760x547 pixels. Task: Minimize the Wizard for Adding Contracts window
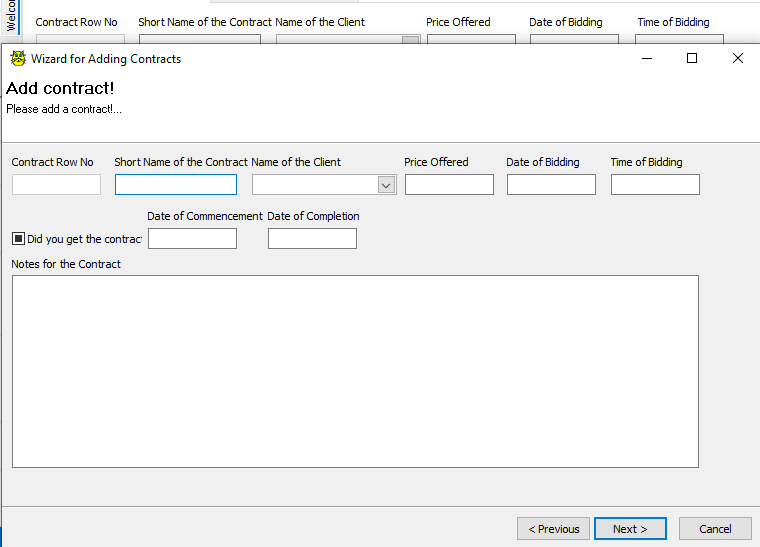pyautogui.click(x=647, y=59)
